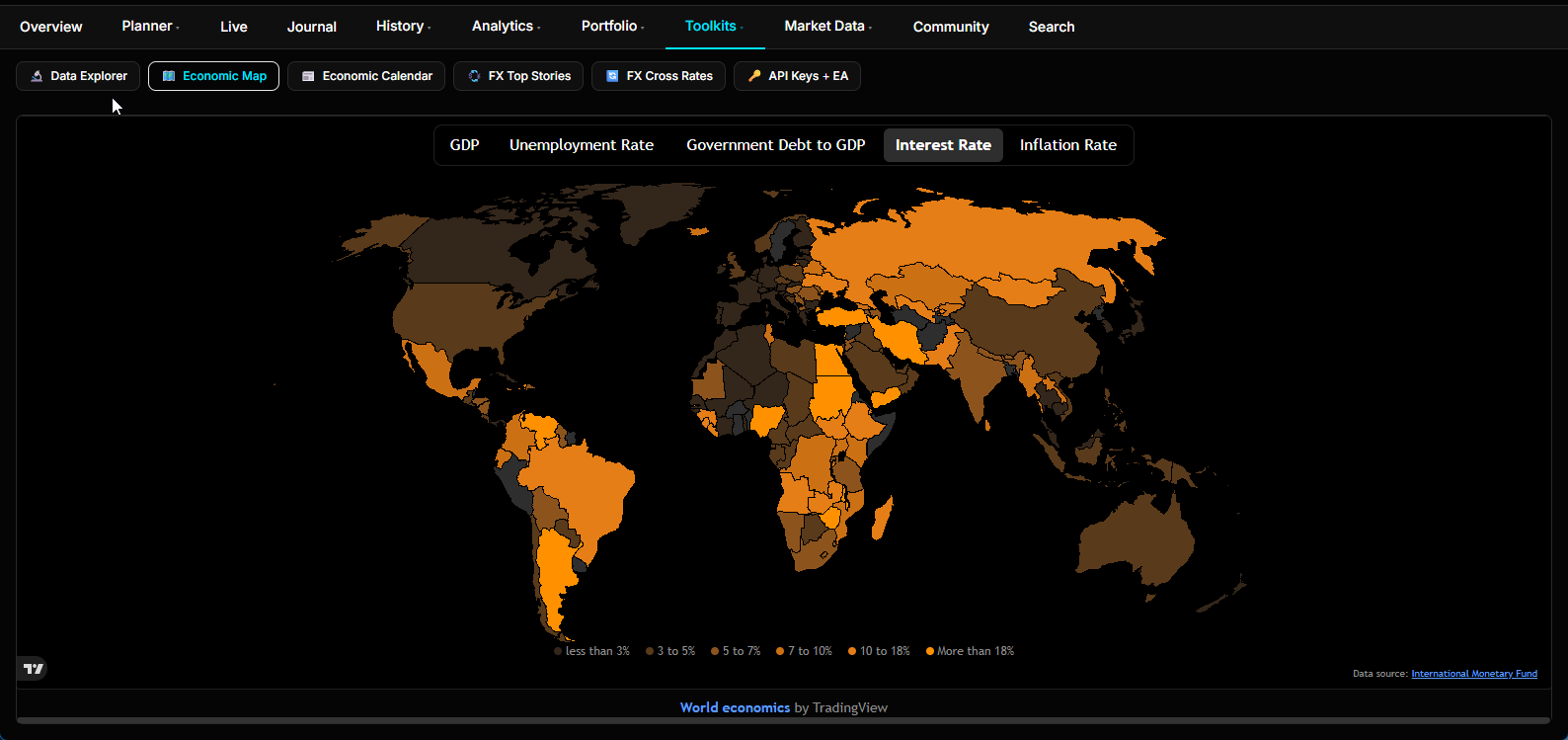The width and height of the screenshot is (1568, 740).
Task: Expand the Planner dropdown menu
Action: click(150, 26)
